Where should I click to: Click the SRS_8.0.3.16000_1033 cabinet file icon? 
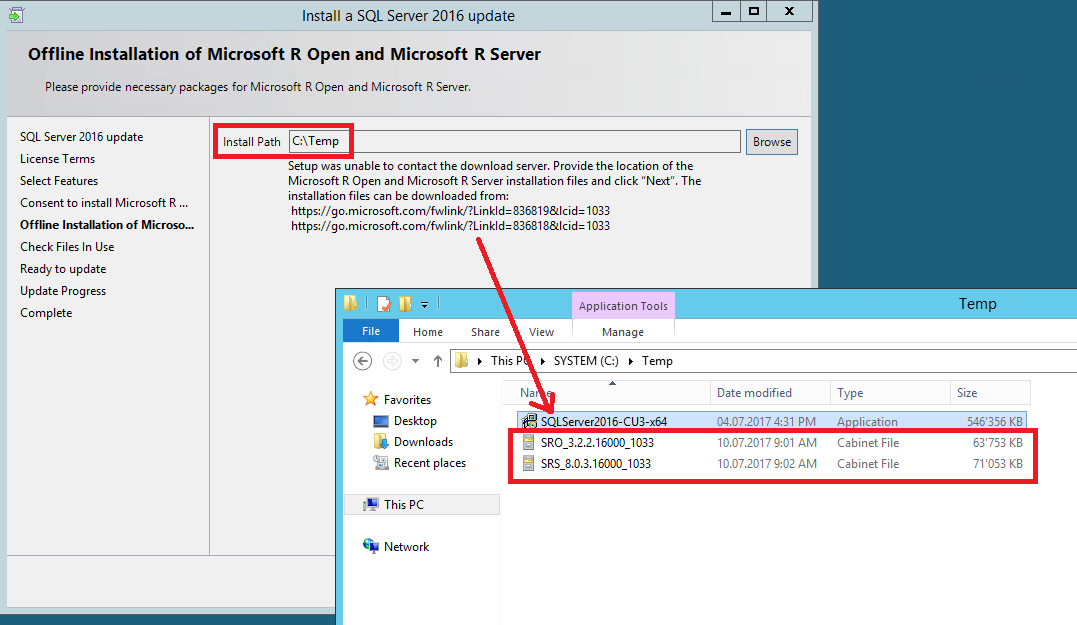(x=528, y=464)
